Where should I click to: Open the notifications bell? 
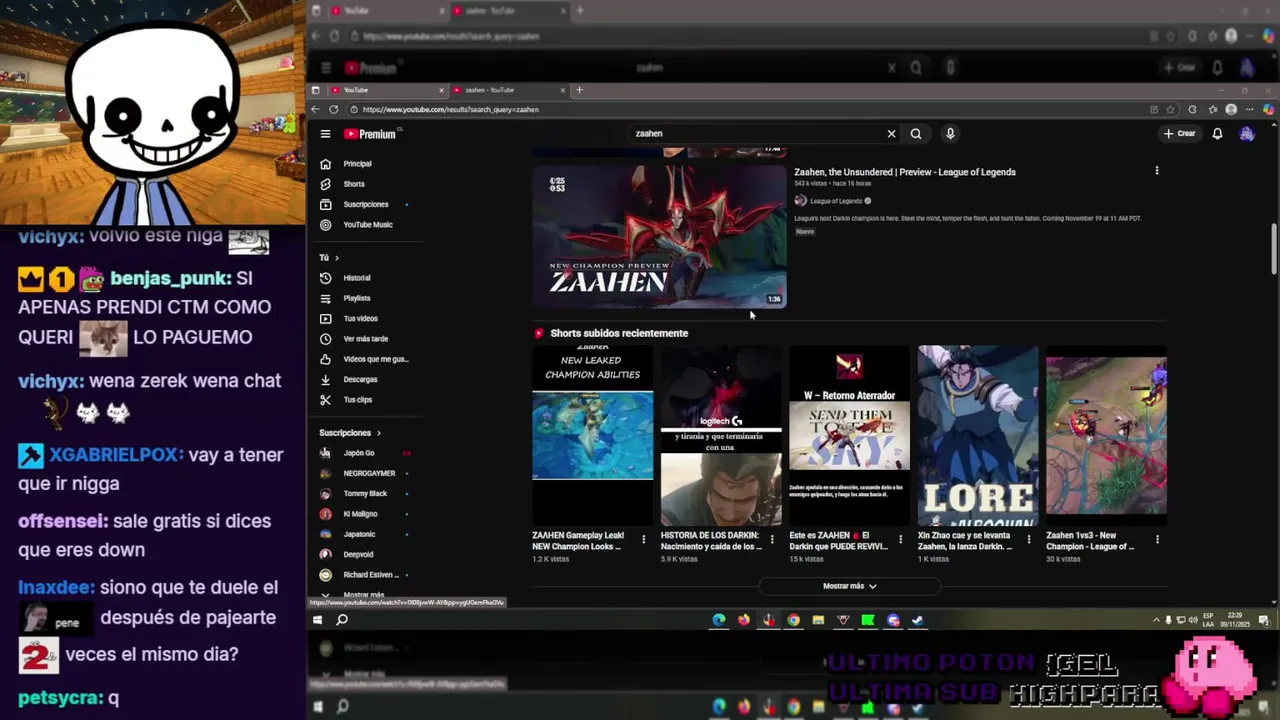pyautogui.click(x=1217, y=134)
